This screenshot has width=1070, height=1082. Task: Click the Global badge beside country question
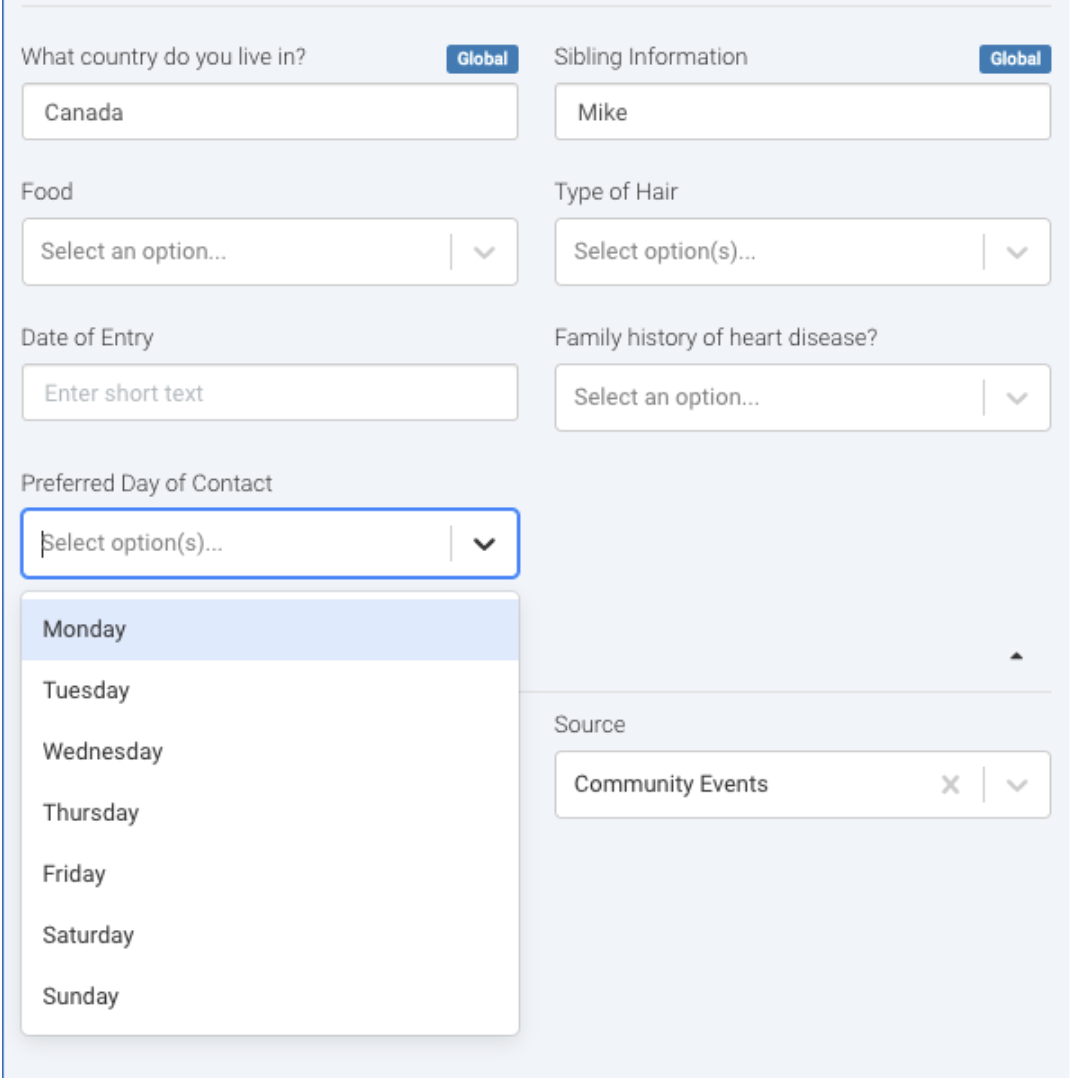click(x=482, y=59)
